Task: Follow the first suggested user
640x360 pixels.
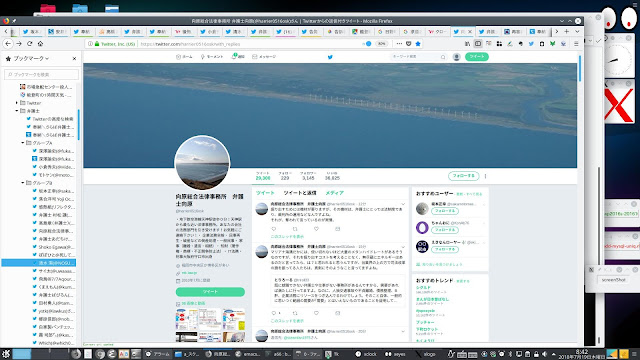Action: (x=444, y=211)
